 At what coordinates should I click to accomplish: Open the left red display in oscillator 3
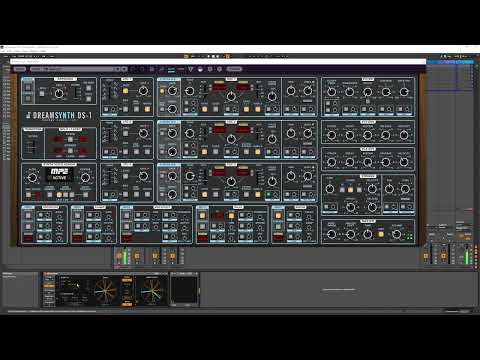pyautogui.click(x=219, y=173)
